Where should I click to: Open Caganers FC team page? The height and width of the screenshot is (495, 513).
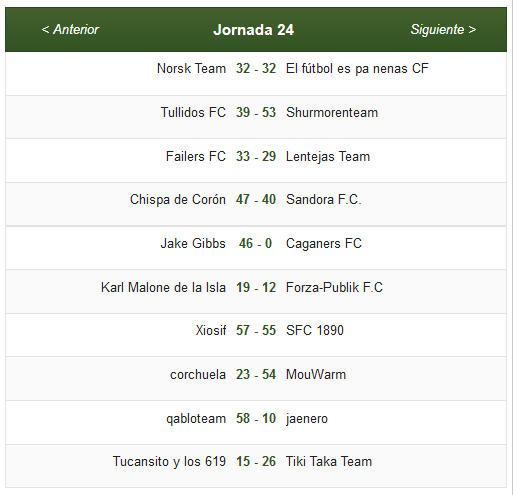click(324, 243)
